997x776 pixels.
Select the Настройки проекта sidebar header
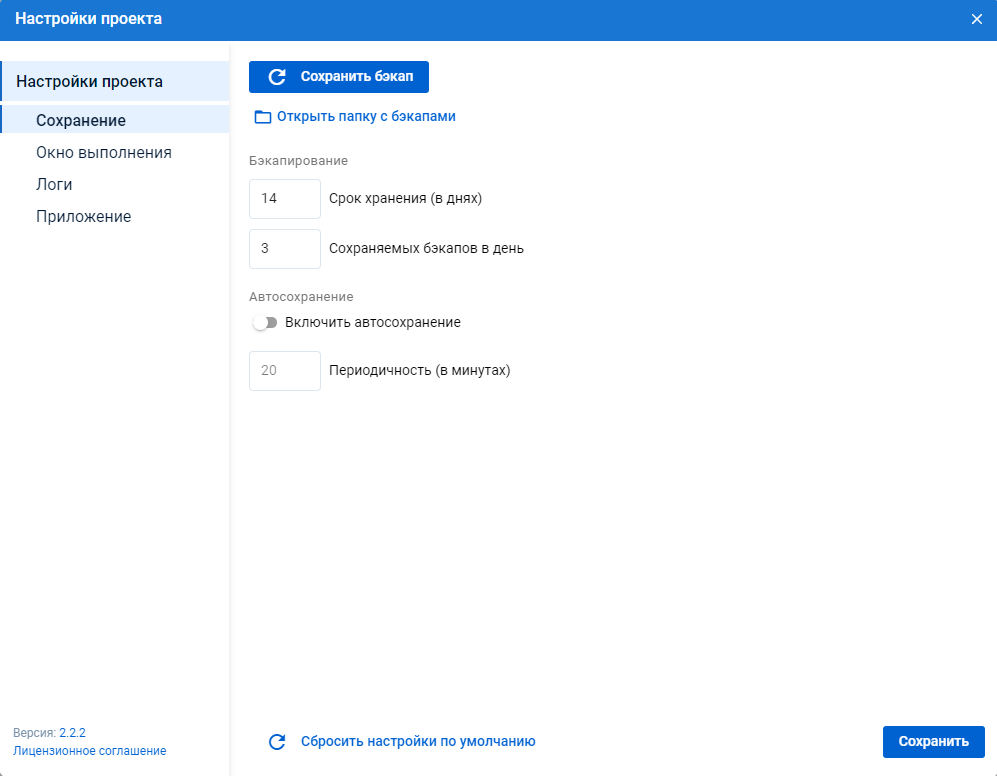tap(89, 81)
